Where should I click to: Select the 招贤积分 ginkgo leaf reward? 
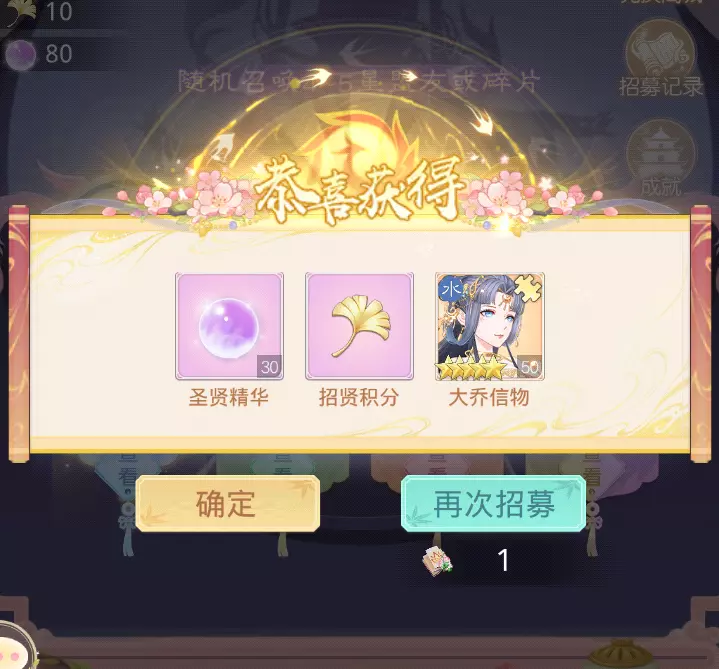[360, 326]
